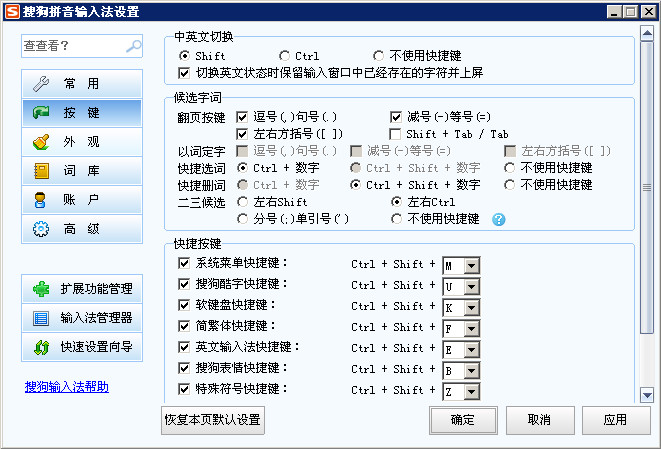Toggle 简繁体快捷键 checkbox

(184, 326)
